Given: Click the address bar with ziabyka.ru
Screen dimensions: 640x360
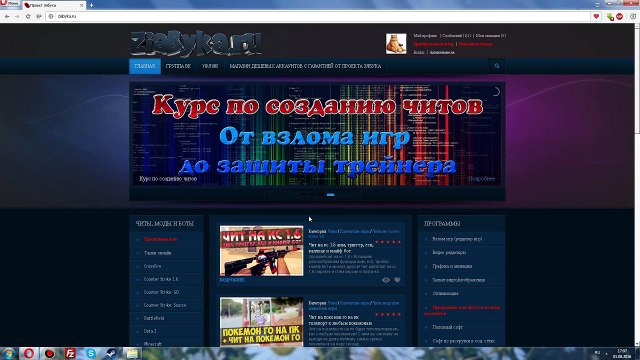Looking at the screenshot, I should pos(318,16).
